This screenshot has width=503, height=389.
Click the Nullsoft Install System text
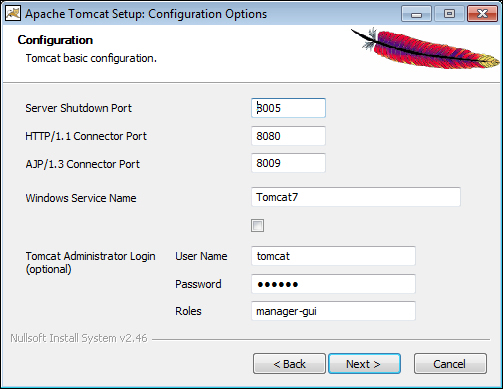pyautogui.click(x=79, y=338)
